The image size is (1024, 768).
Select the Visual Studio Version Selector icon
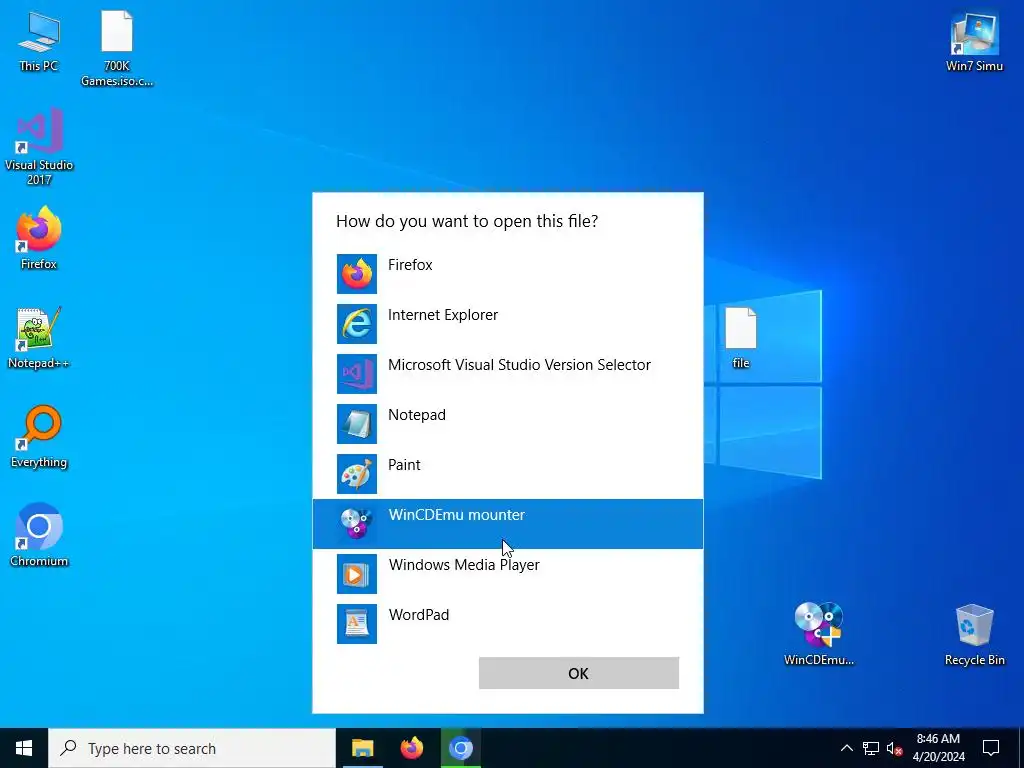357,374
